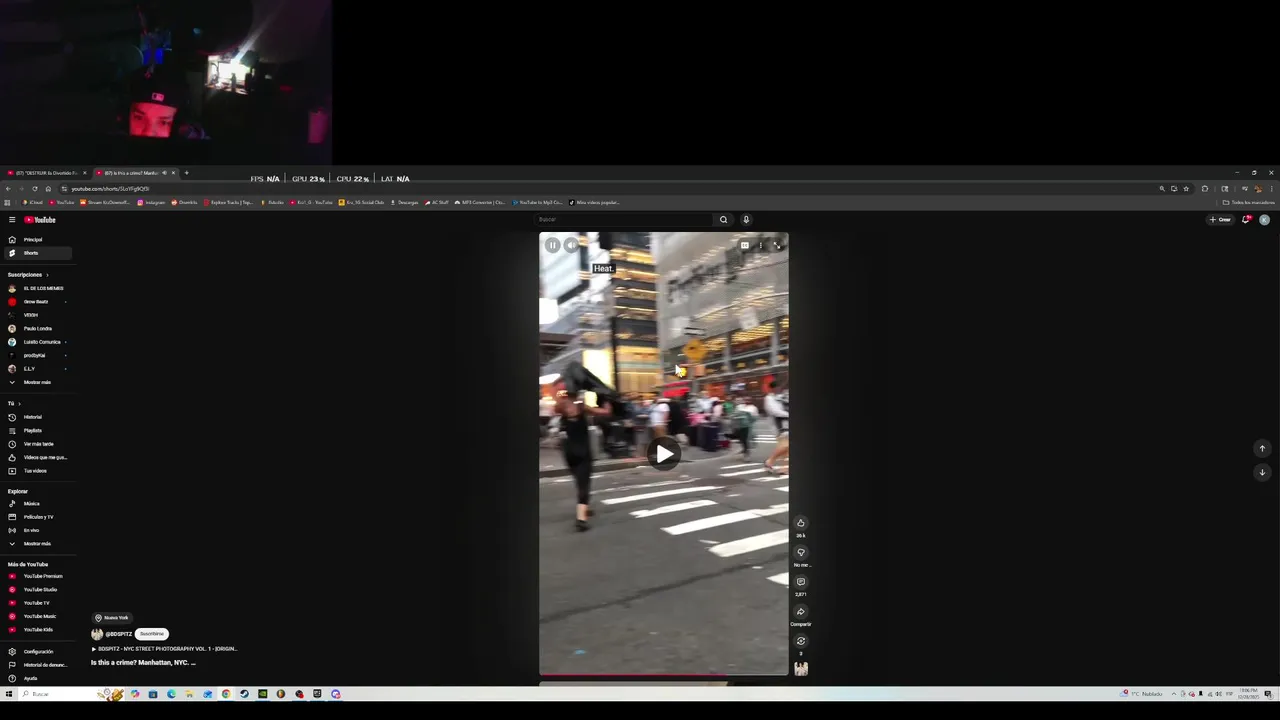Open a new browser tab
This screenshot has width=1280, height=720.
pyautogui.click(x=186, y=173)
